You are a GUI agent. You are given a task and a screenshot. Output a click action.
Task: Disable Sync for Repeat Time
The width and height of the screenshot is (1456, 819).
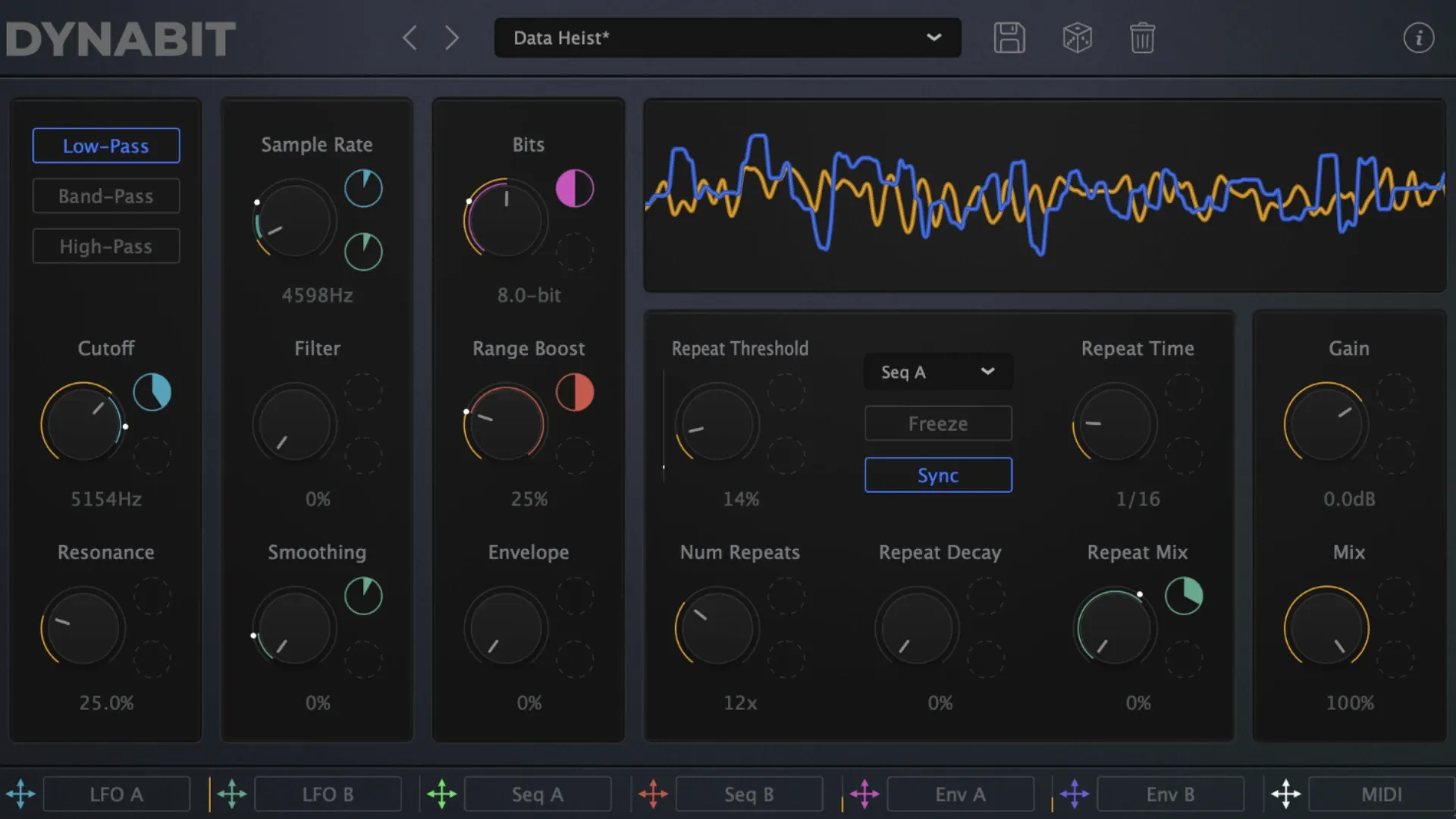tap(937, 475)
